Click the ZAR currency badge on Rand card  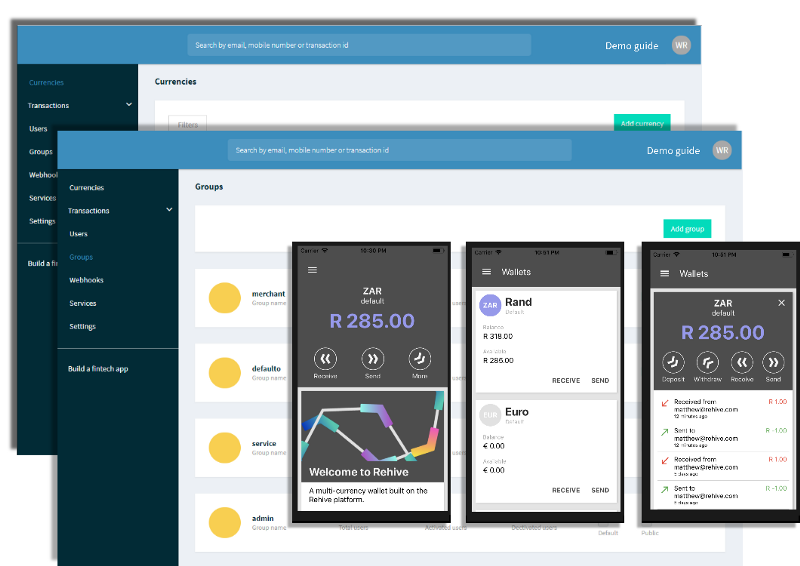(x=490, y=305)
